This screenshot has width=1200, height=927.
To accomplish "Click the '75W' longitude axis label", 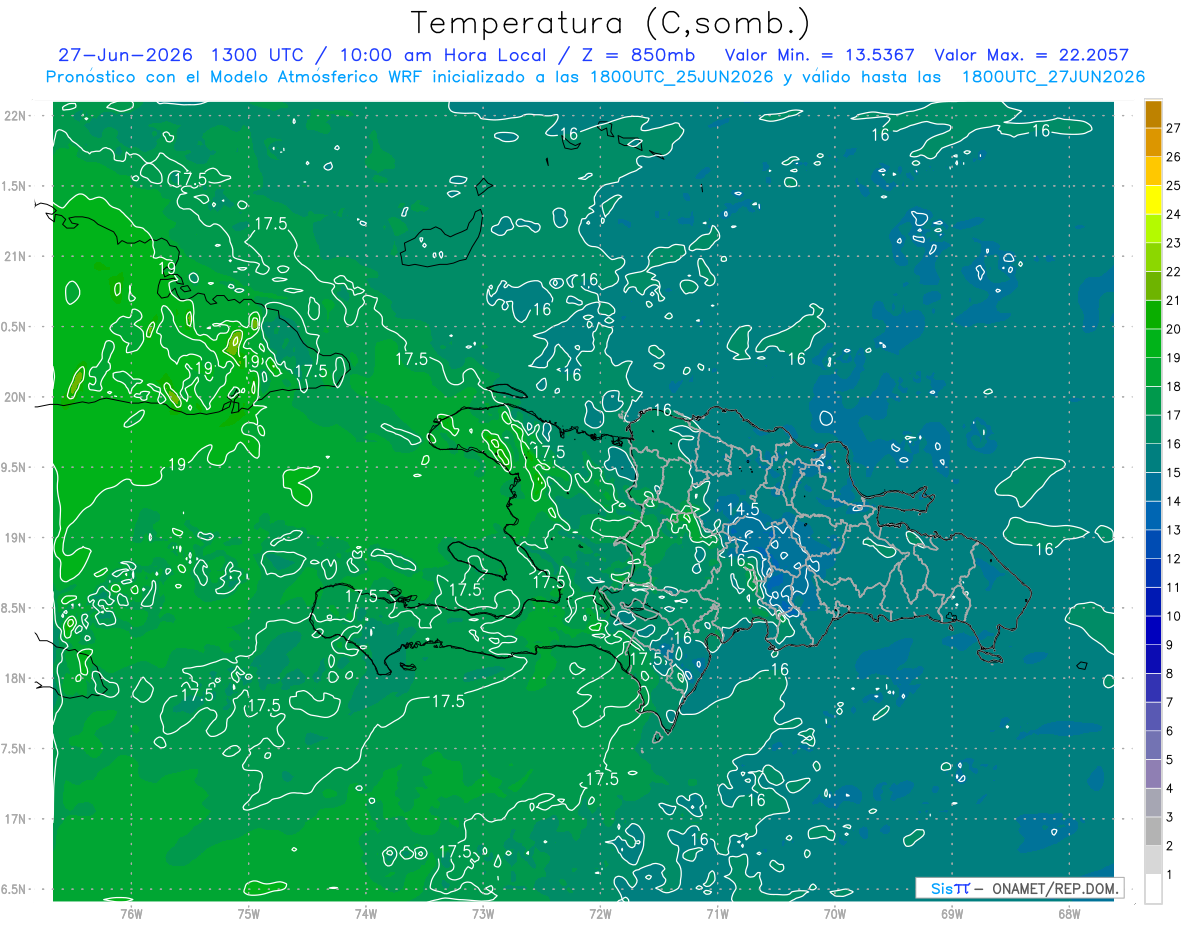I will point(249,914).
